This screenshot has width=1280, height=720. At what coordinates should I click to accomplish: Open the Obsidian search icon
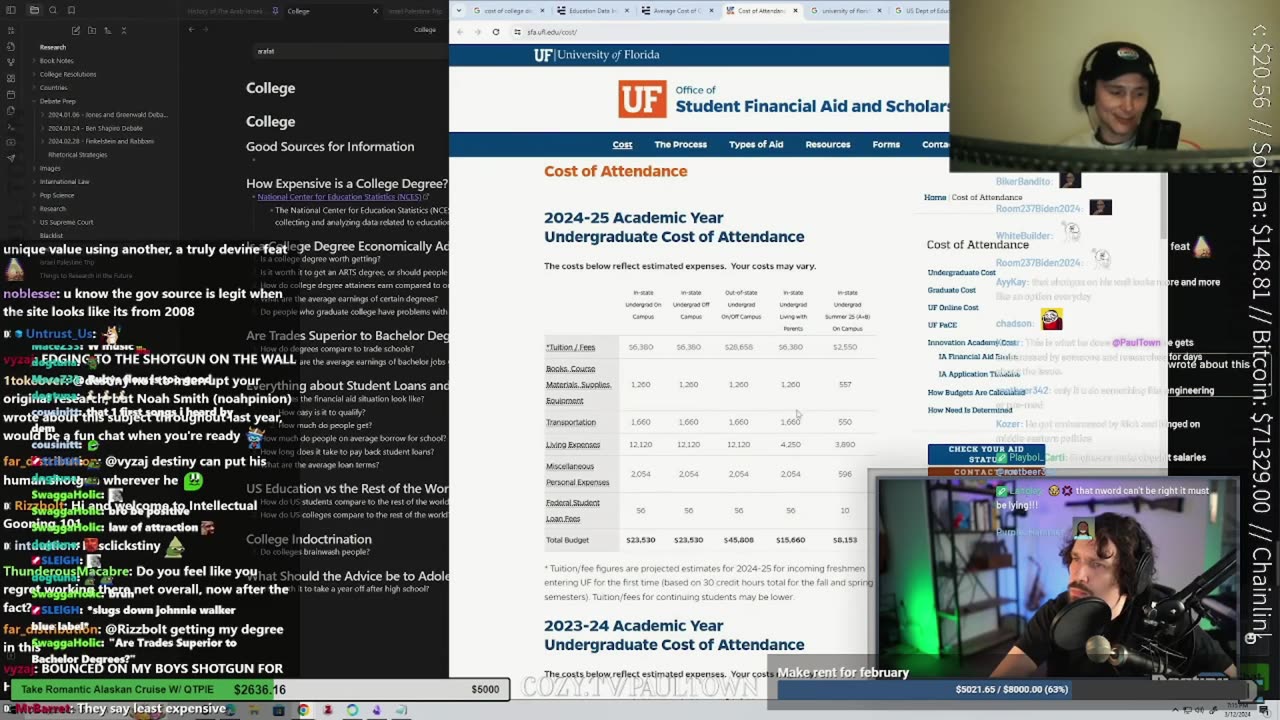tap(54, 10)
